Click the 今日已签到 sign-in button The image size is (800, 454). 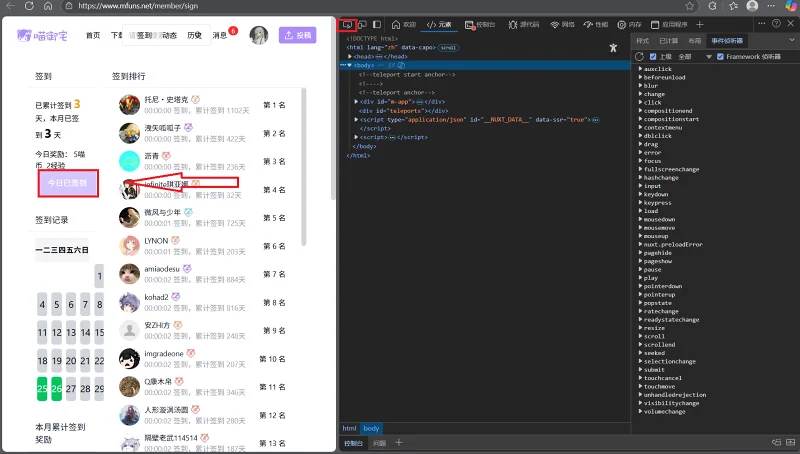coord(67,183)
